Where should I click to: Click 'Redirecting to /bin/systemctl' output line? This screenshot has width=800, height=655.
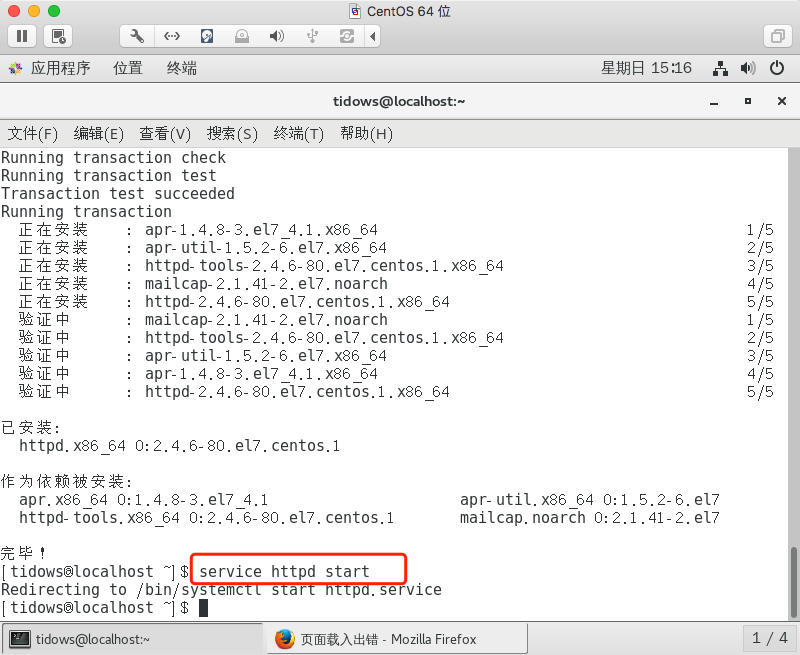click(x=221, y=590)
